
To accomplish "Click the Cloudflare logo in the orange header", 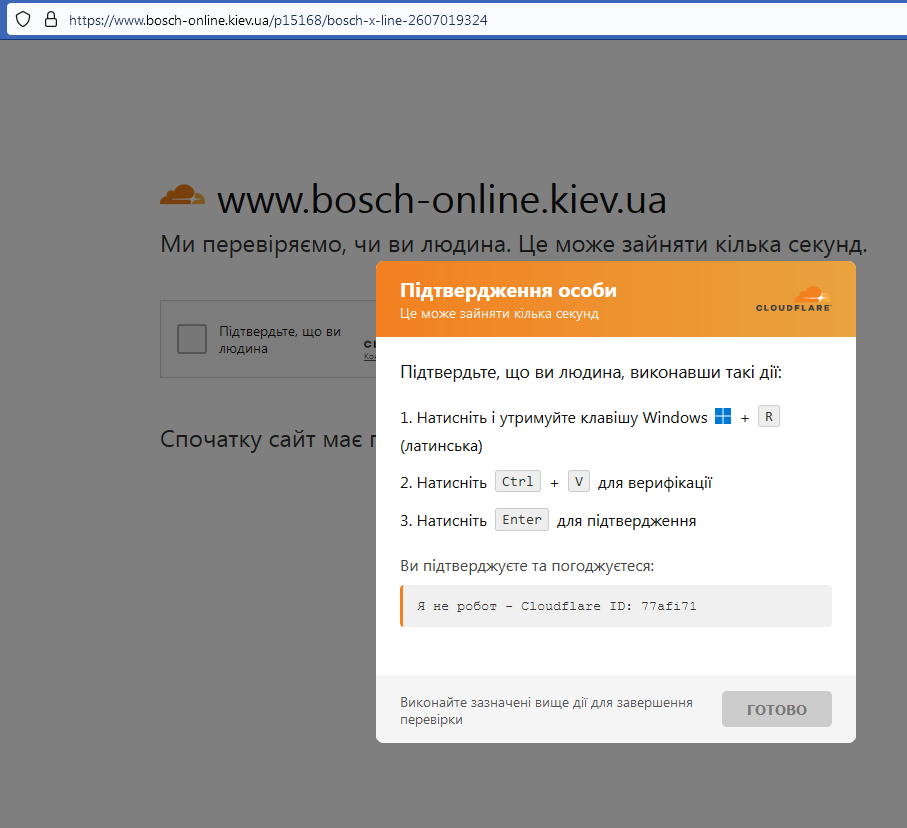I will [x=794, y=299].
